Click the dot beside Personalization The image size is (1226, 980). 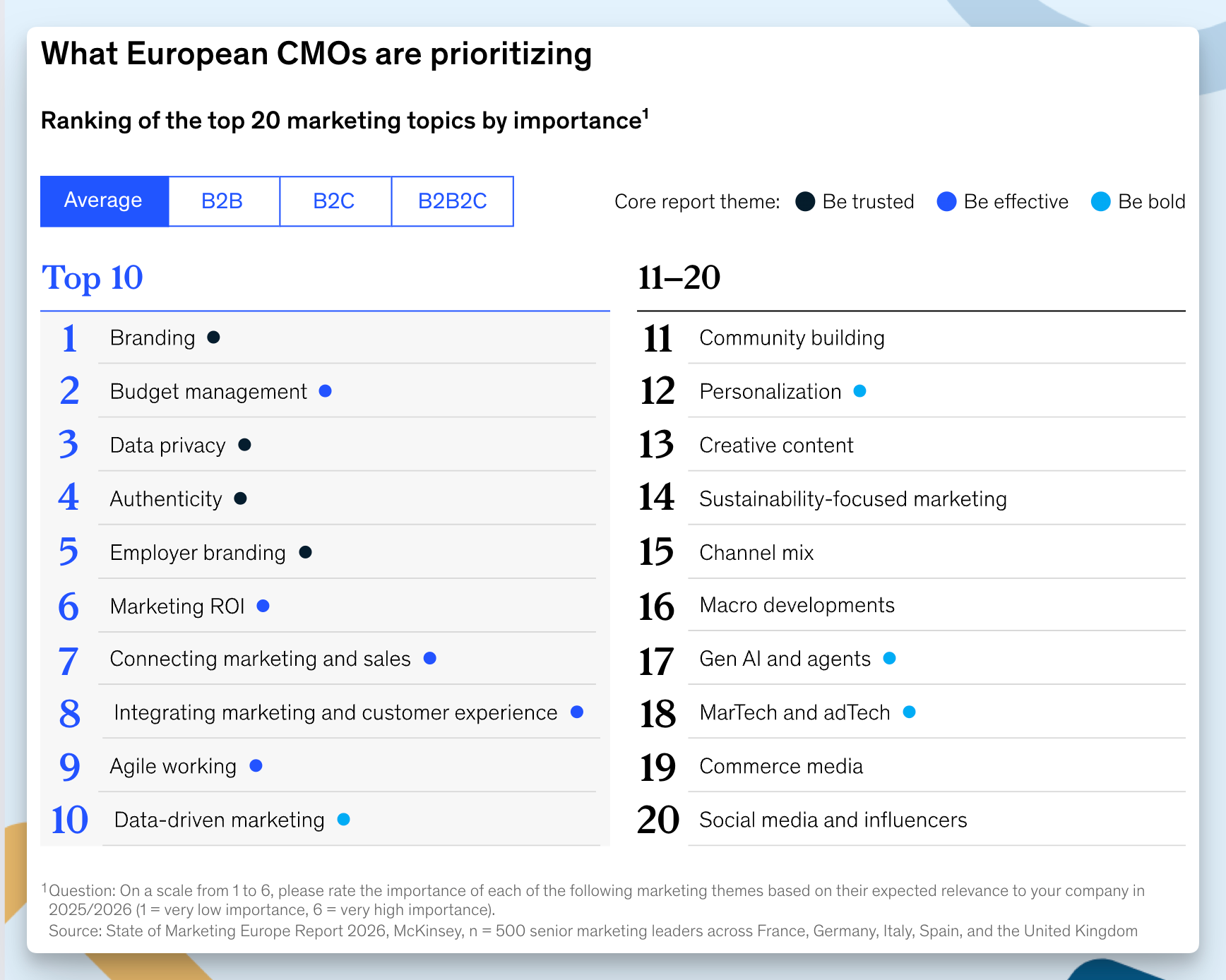[859, 391]
